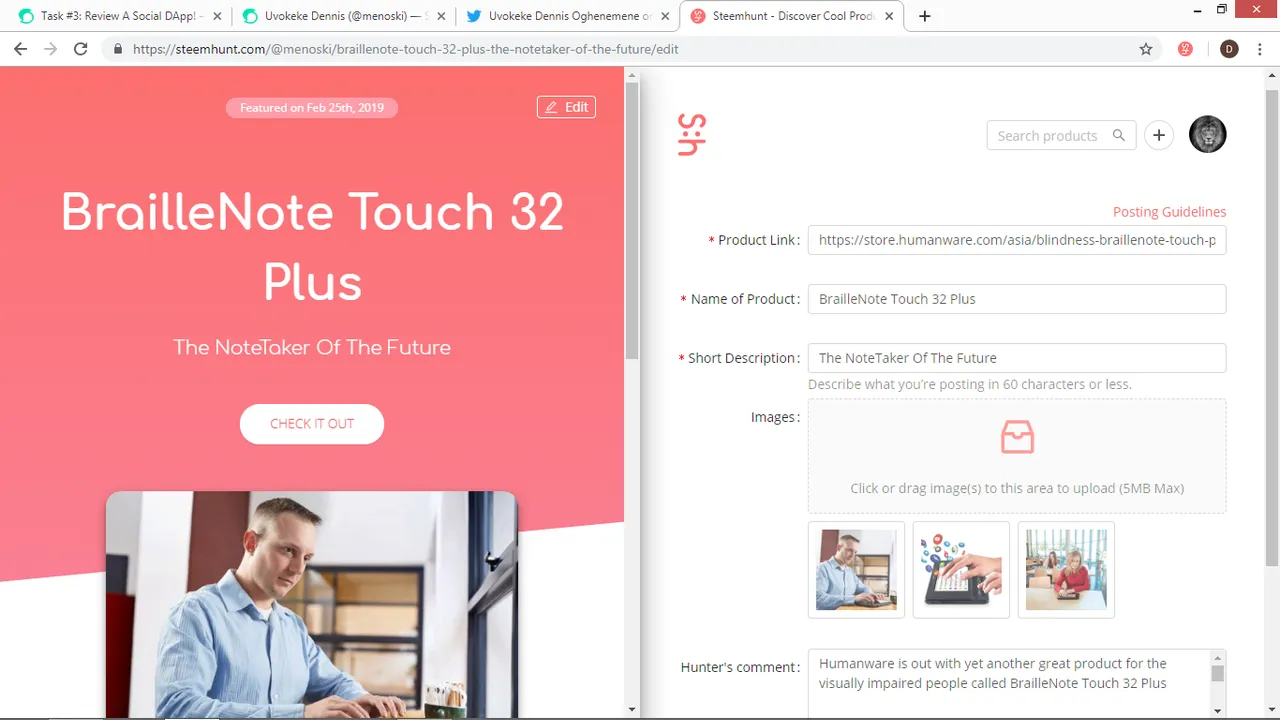The width and height of the screenshot is (1280, 720).
Task: Close the Steemhunt tab
Action: (889, 16)
